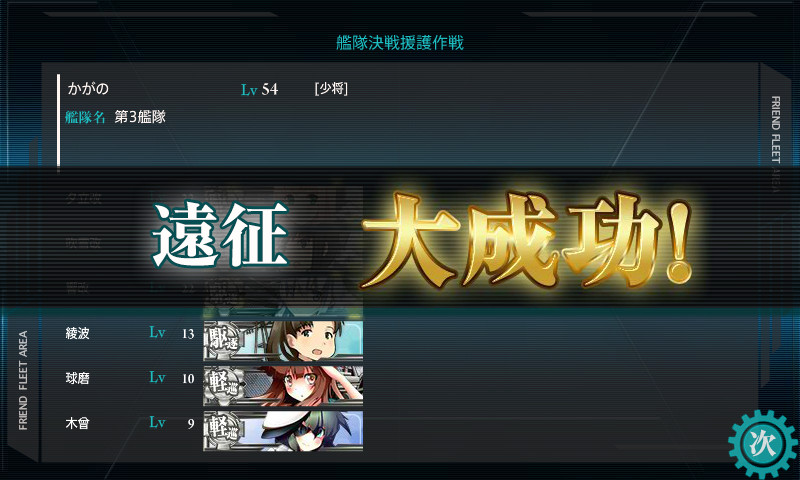
Task: Select Ayanami's ship portrait banner
Action: pos(283,341)
